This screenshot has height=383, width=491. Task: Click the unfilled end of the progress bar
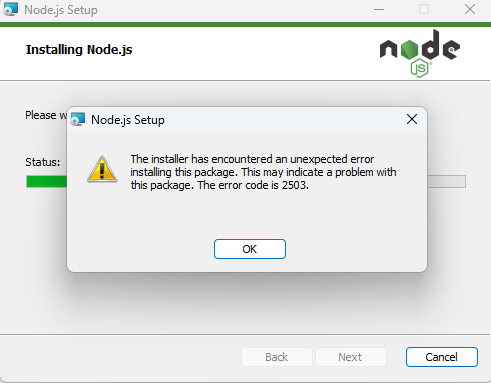446,182
